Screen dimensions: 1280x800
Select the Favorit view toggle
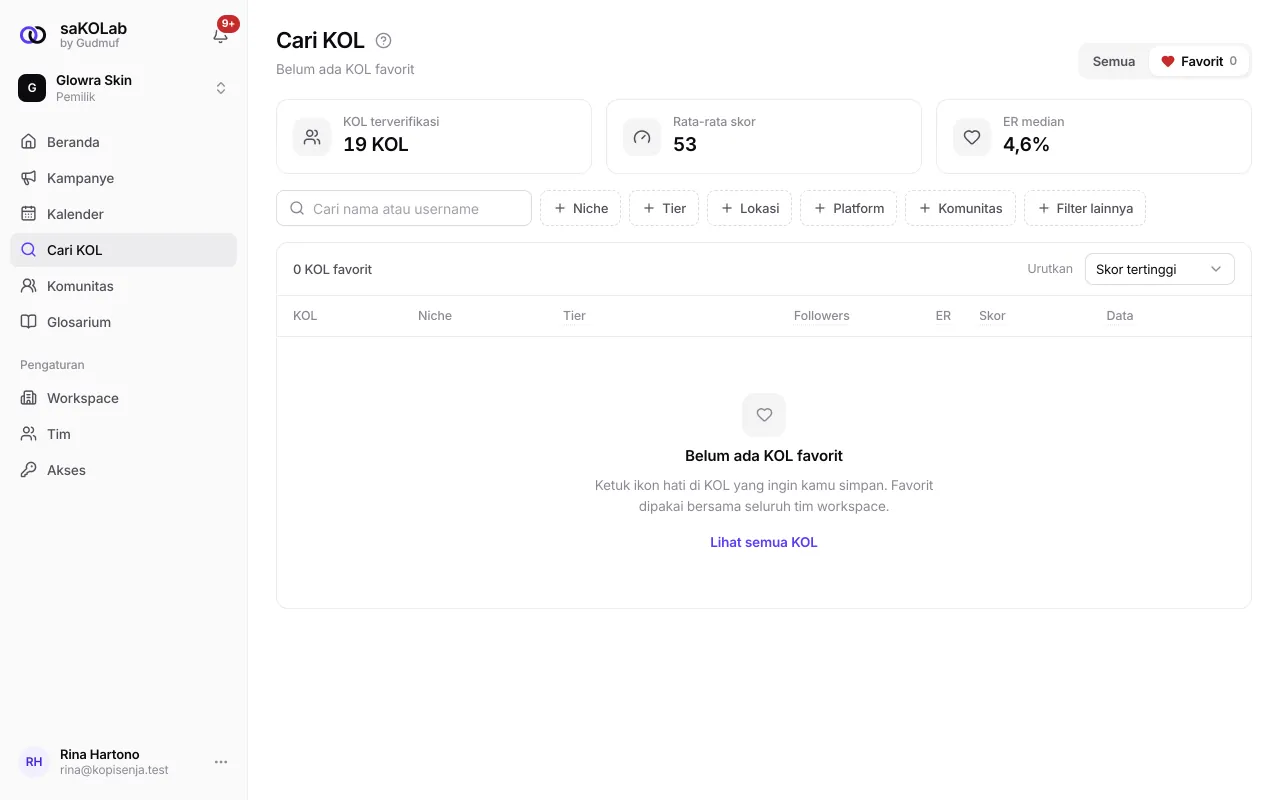click(1198, 61)
